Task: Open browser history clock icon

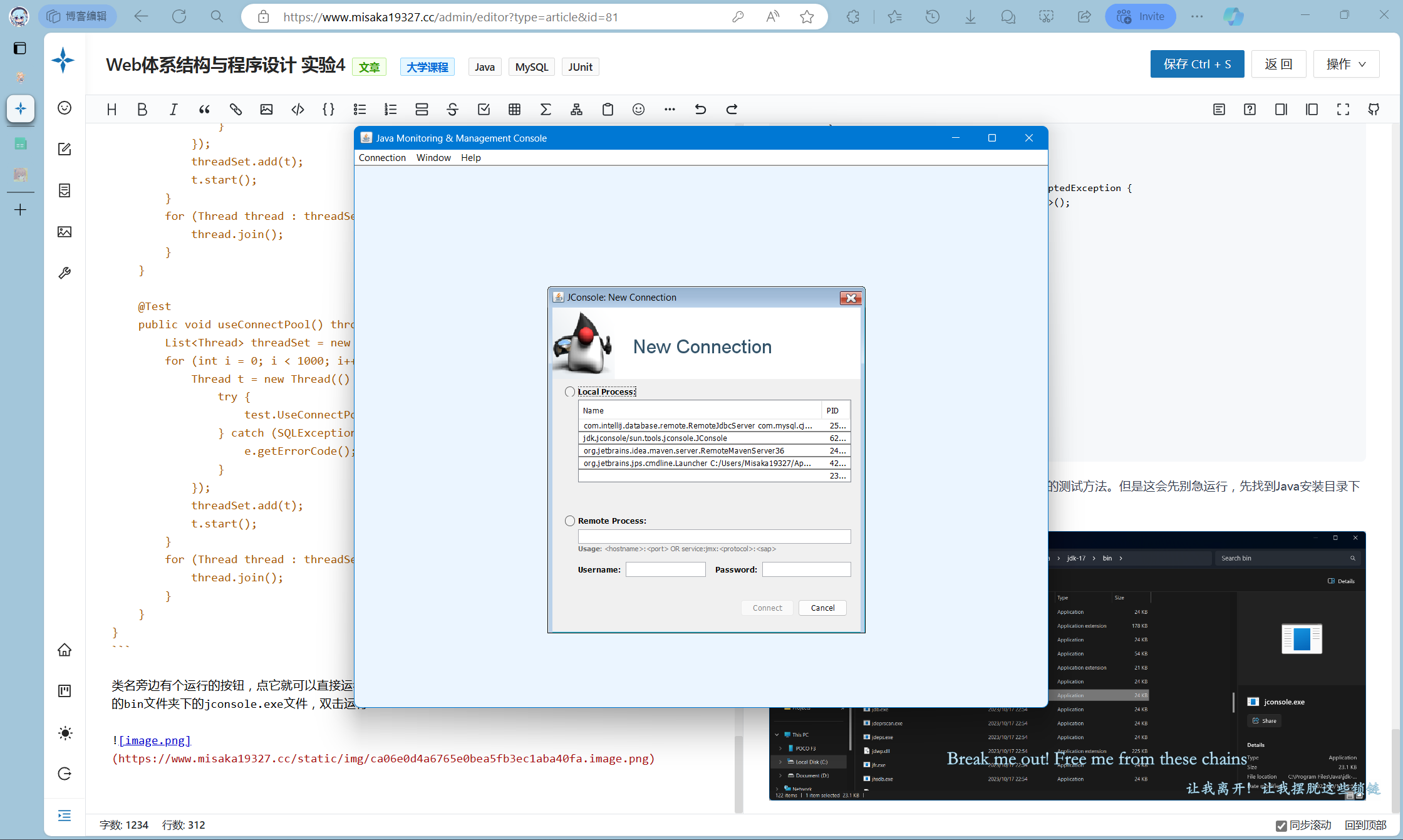Action: (933, 17)
